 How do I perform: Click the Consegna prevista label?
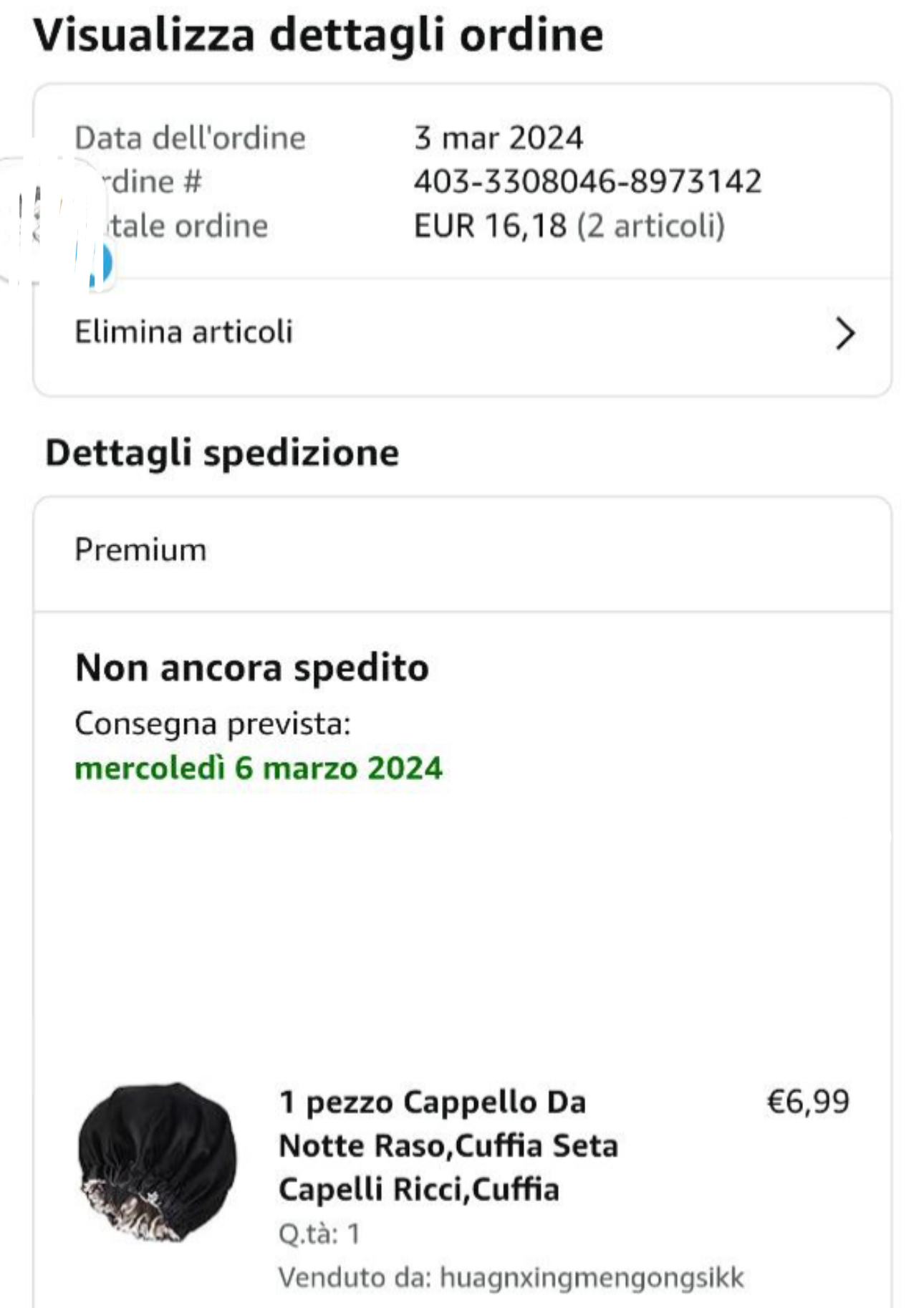point(213,723)
